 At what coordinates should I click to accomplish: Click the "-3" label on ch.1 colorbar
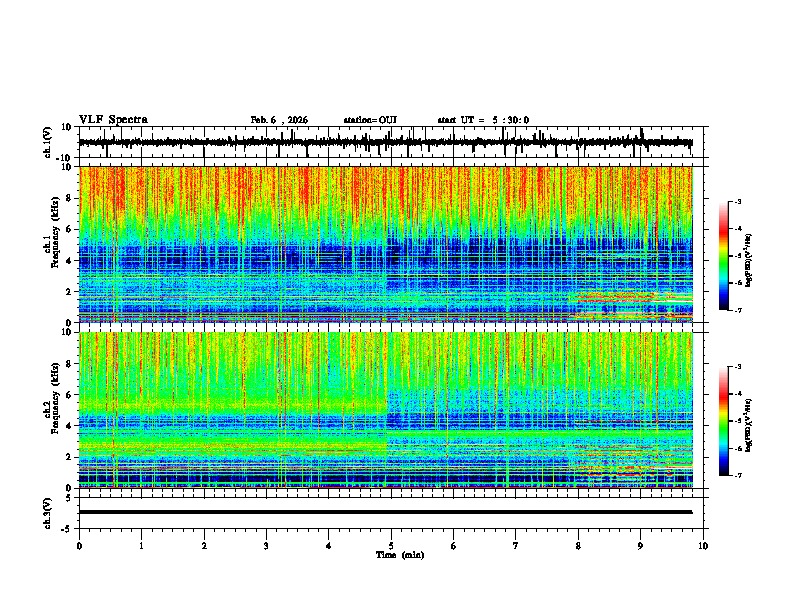coord(738,201)
